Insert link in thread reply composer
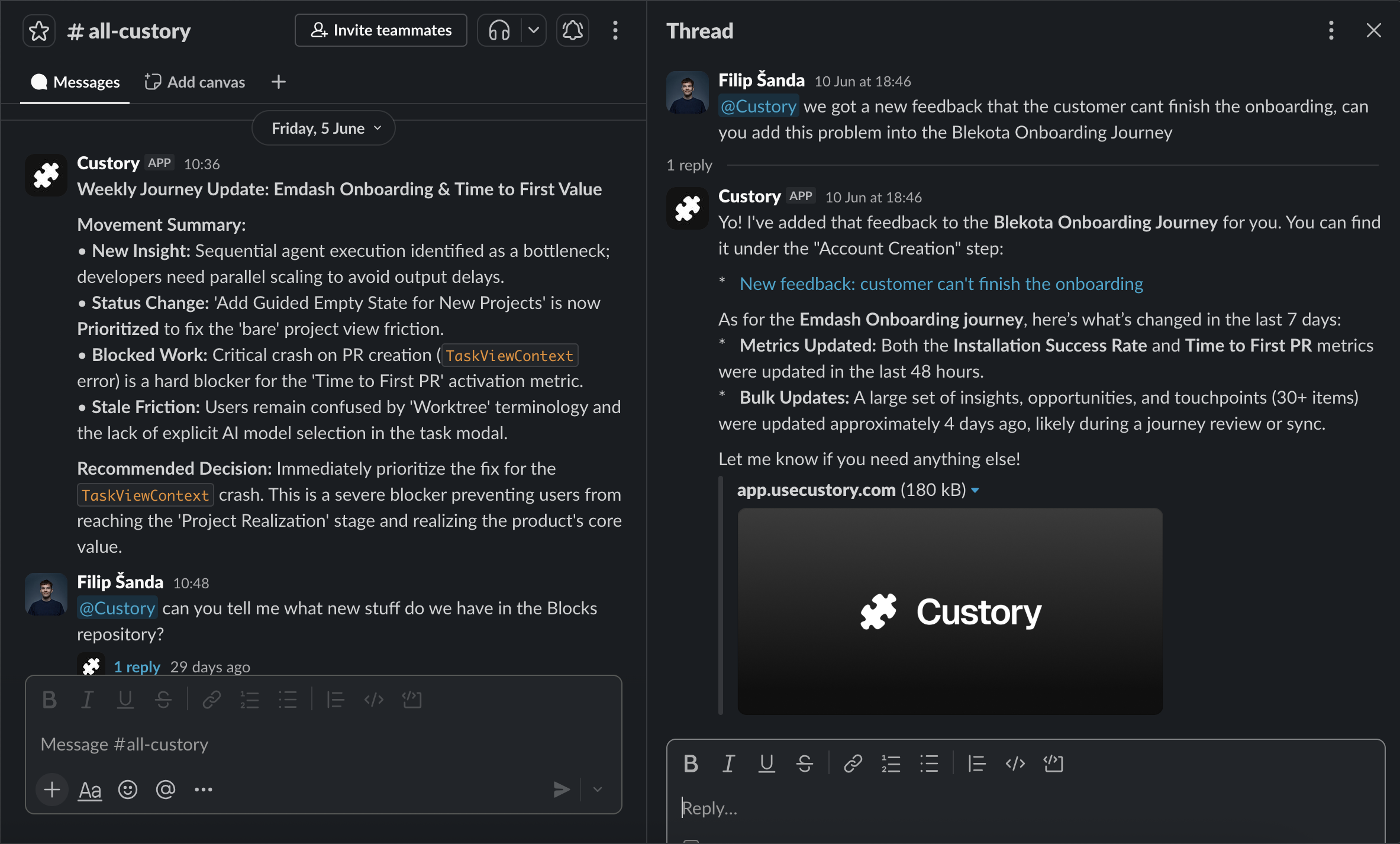Image resolution: width=1400 pixels, height=844 pixels. click(x=853, y=764)
